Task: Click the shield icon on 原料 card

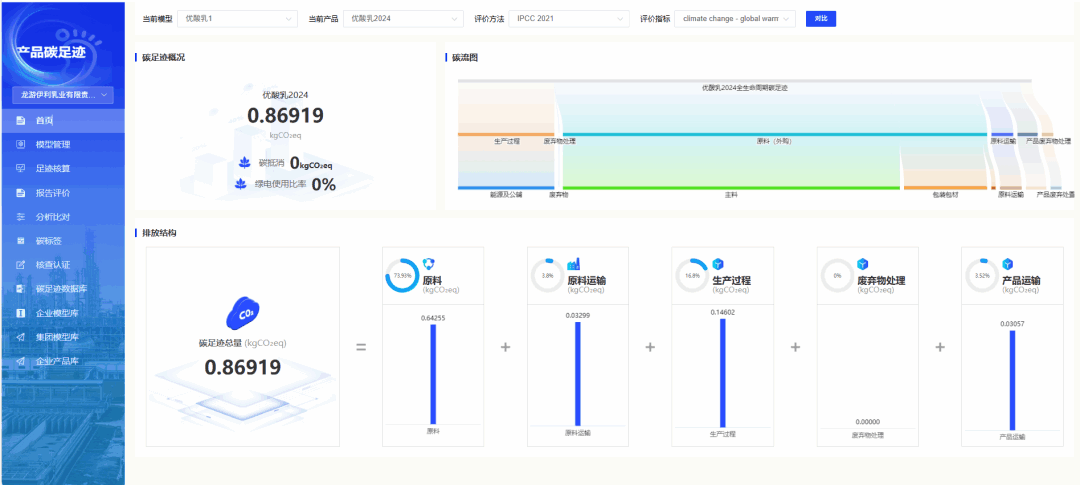Action: tap(428, 264)
